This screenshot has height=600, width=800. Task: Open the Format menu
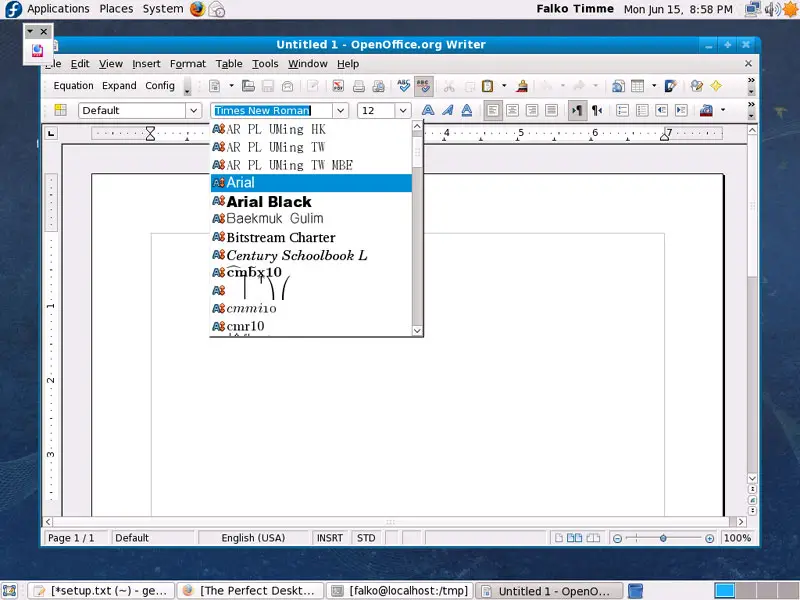click(x=188, y=64)
